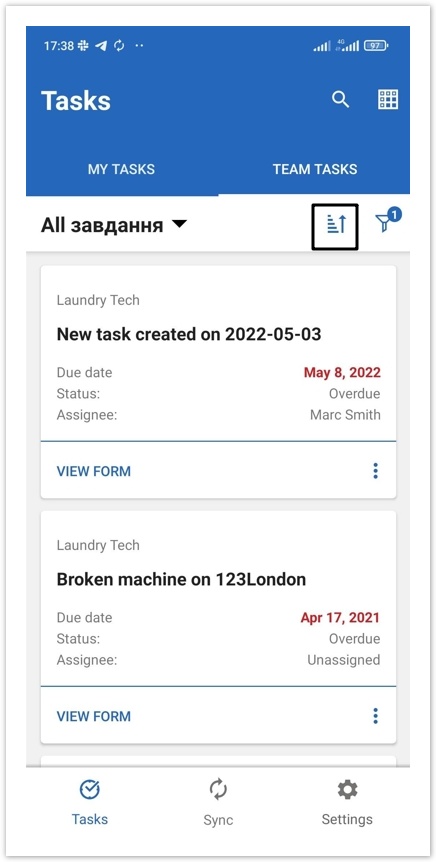Switch to the MY TASKS tab
This screenshot has height=862, width=436.
coord(122,169)
